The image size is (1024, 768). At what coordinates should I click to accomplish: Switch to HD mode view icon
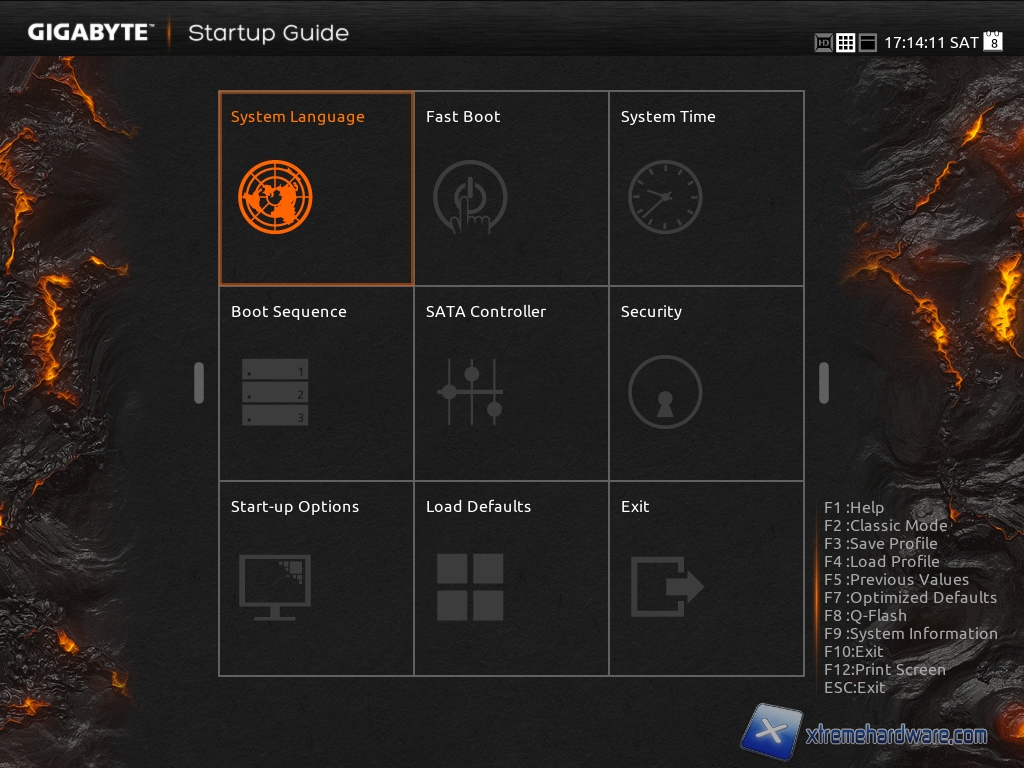coord(824,43)
